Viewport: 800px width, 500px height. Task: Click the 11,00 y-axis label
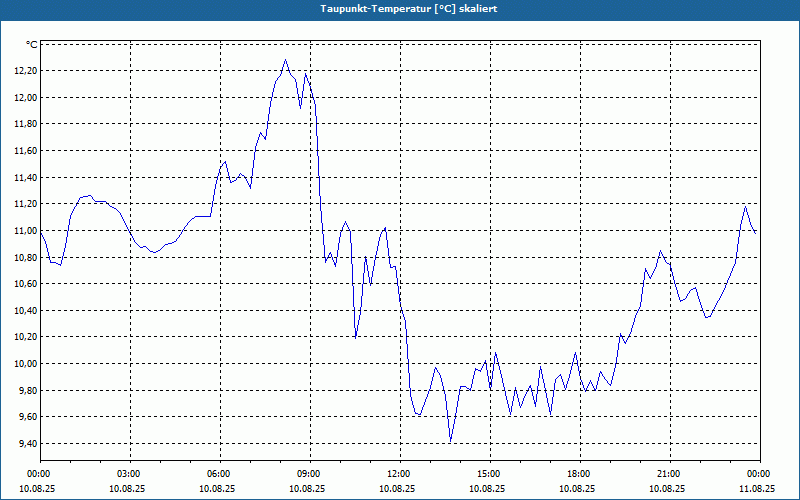pos(26,231)
